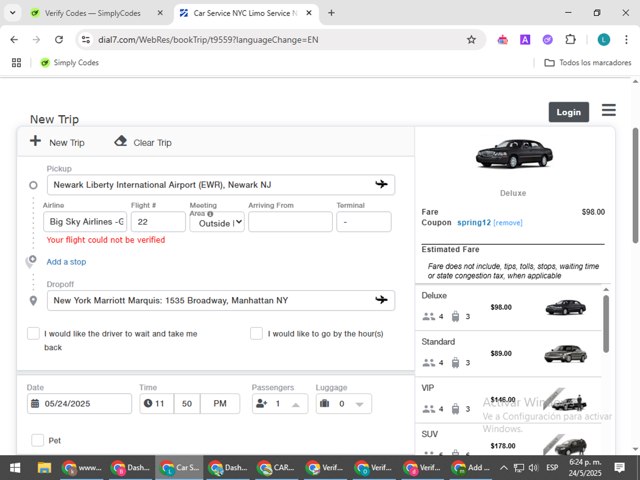Click the Luggage down arrow
This screenshot has width=640, height=480.
[x=359, y=404]
